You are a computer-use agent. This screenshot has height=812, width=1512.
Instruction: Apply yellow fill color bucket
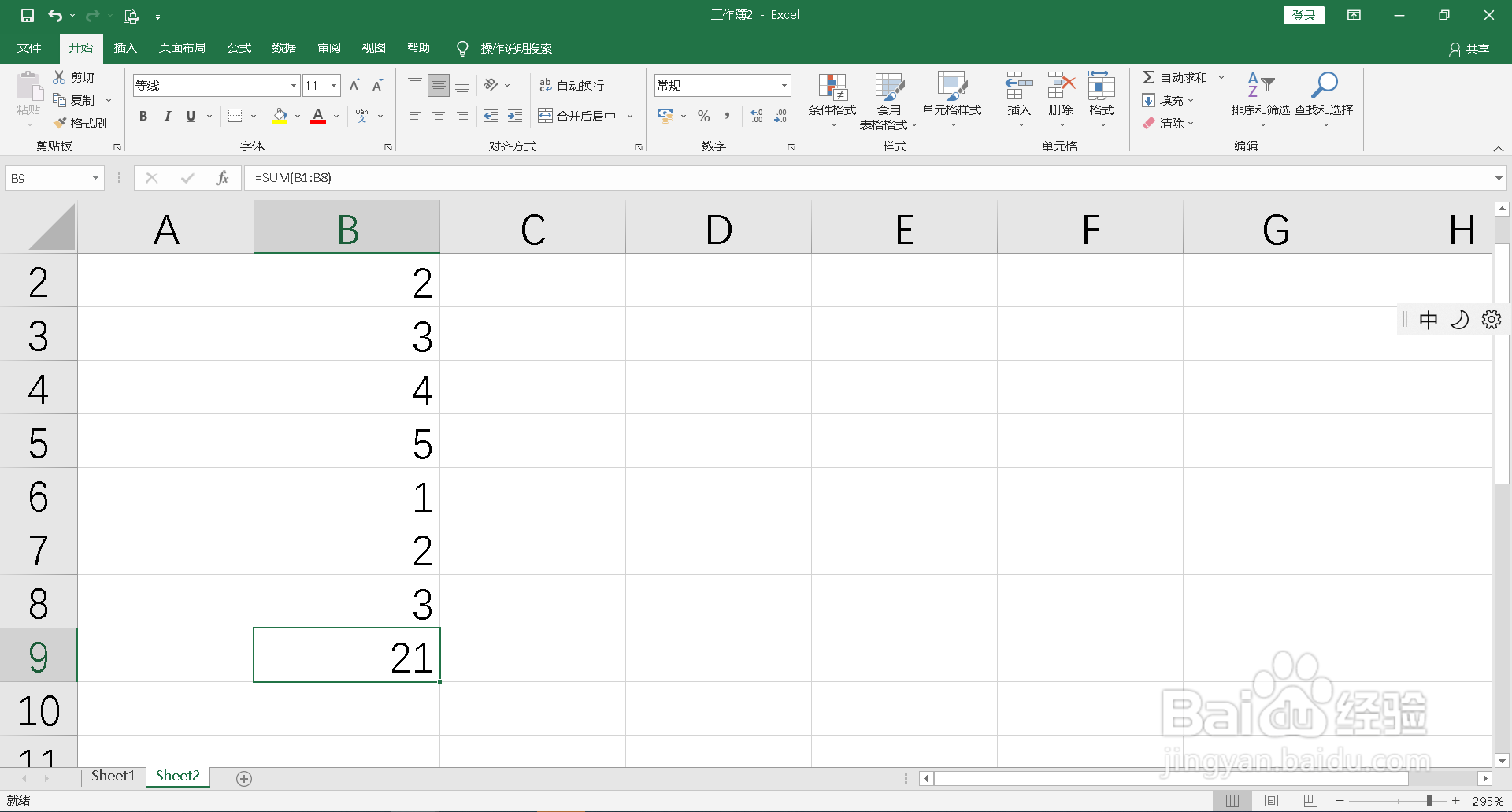280,117
